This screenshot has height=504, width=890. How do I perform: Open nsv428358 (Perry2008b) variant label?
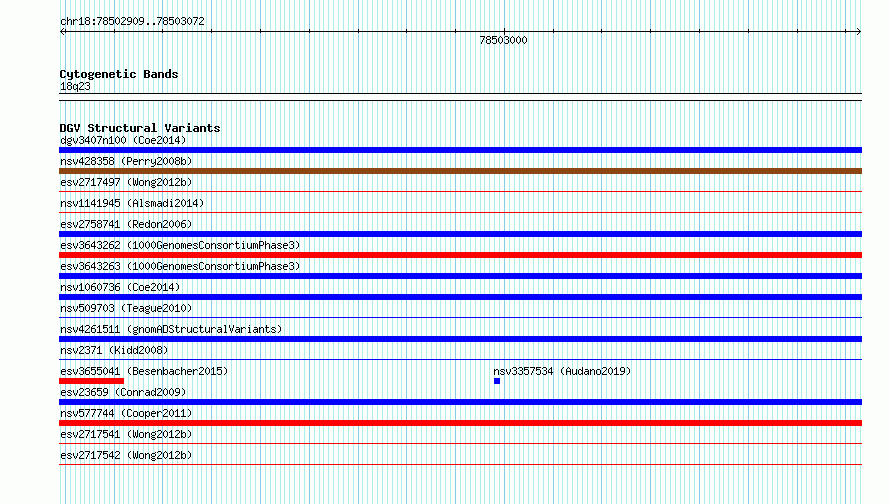point(126,161)
